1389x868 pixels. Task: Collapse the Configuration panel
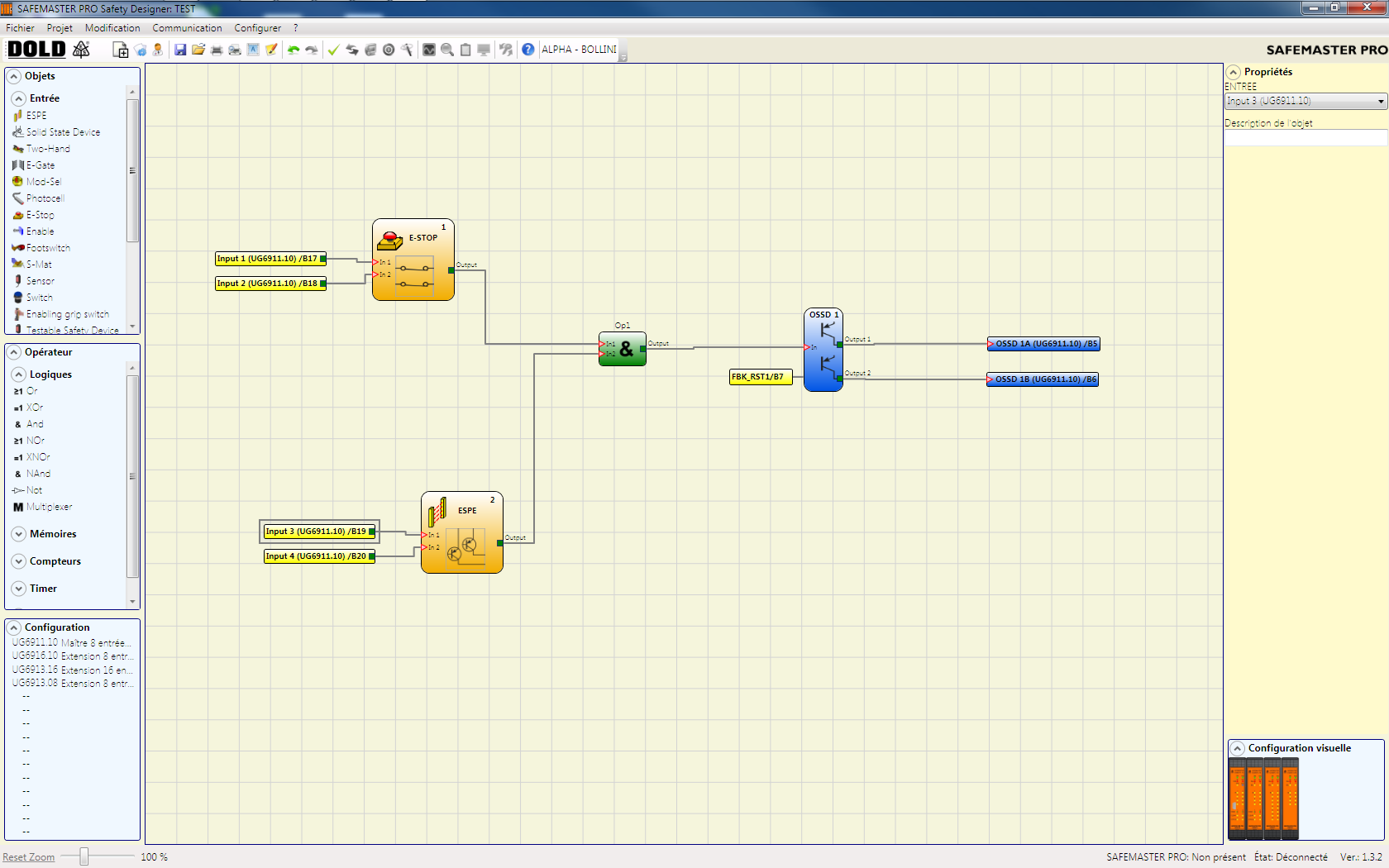(x=14, y=627)
